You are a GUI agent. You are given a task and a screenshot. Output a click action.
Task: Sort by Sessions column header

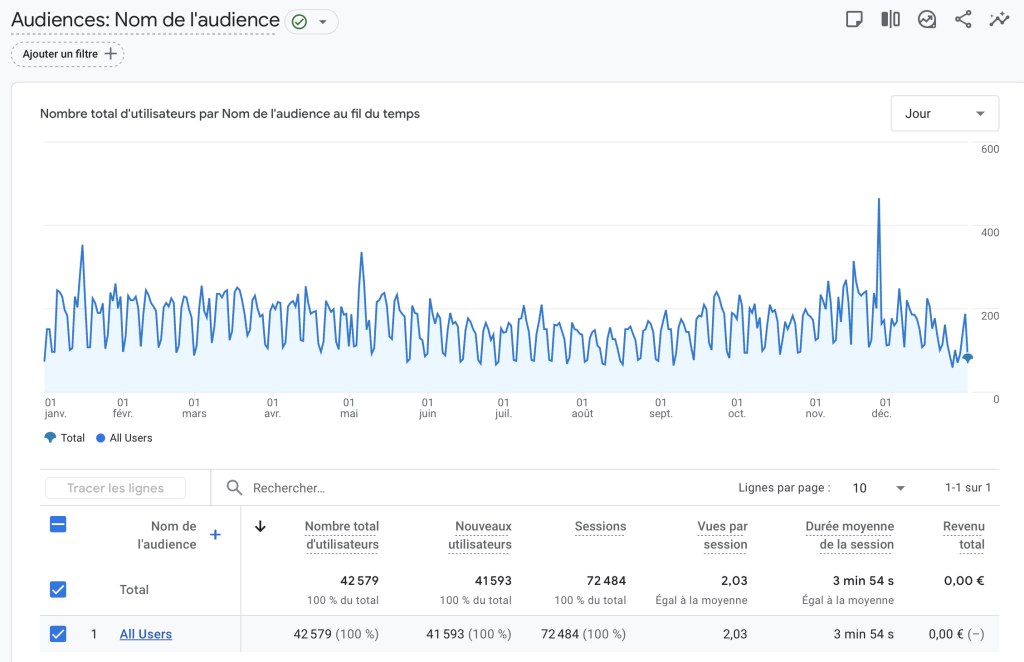(x=600, y=526)
